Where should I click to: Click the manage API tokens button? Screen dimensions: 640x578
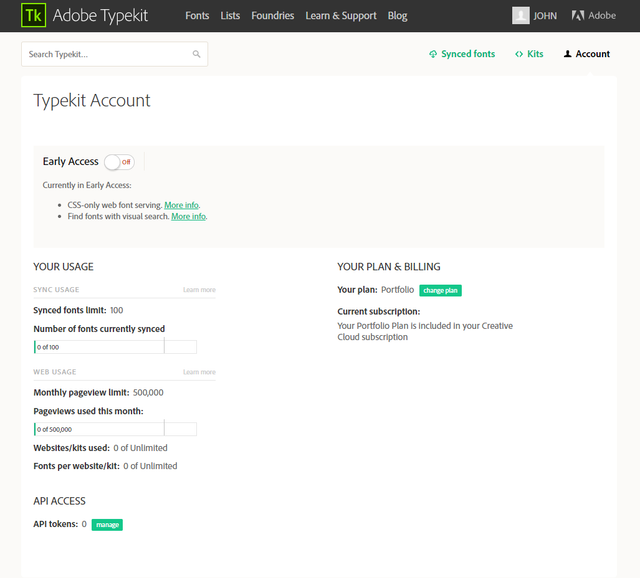pyautogui.click(x=107, y=525)
